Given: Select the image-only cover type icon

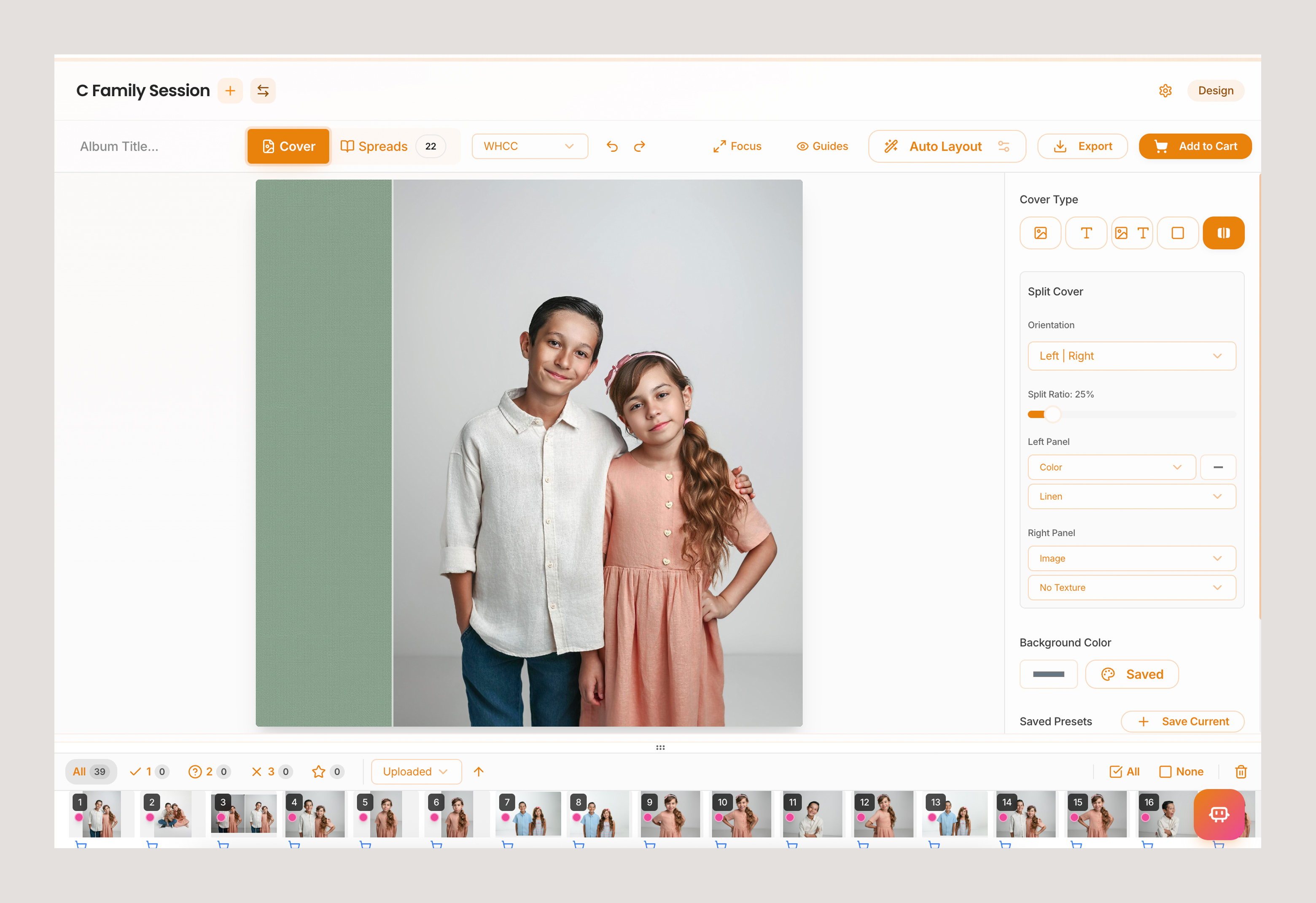Looking at the screenshot, I should point(1040,233).
